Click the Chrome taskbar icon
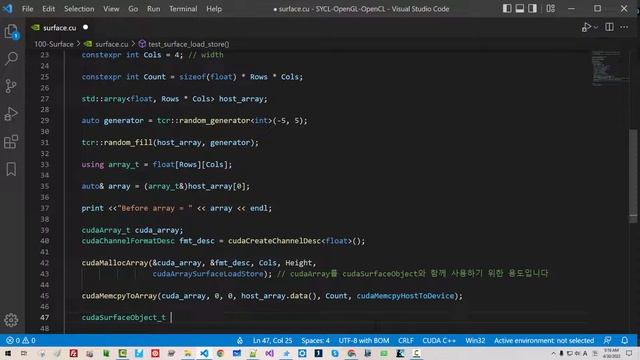Image resolution: width=640 pixels, height=360 pixels. [x=220, y=353]
